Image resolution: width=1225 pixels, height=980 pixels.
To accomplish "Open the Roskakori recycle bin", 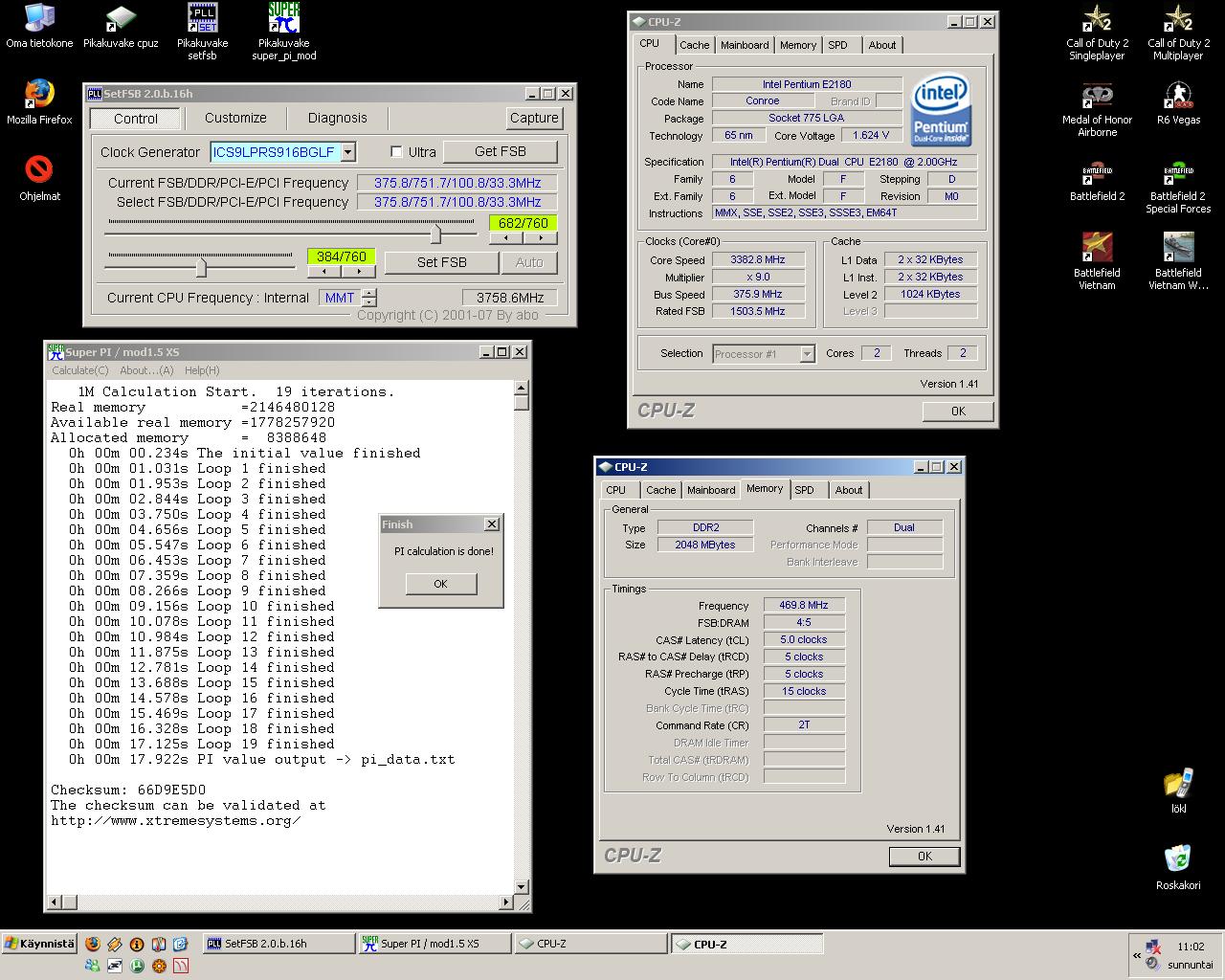I will [1178, 867].
